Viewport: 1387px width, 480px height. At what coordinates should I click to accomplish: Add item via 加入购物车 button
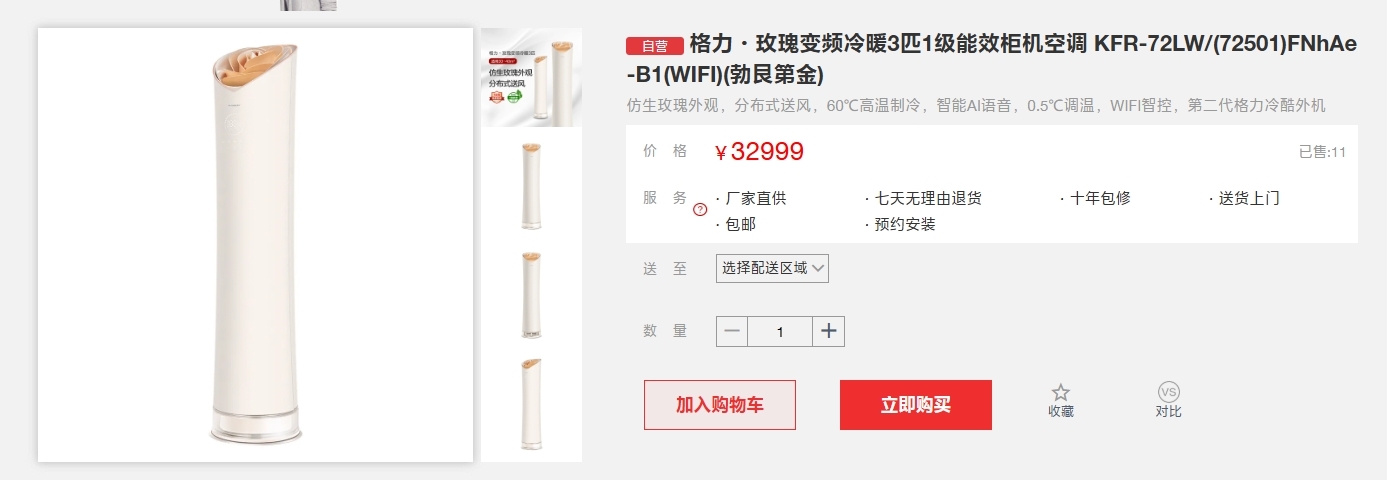pos(720,405)
